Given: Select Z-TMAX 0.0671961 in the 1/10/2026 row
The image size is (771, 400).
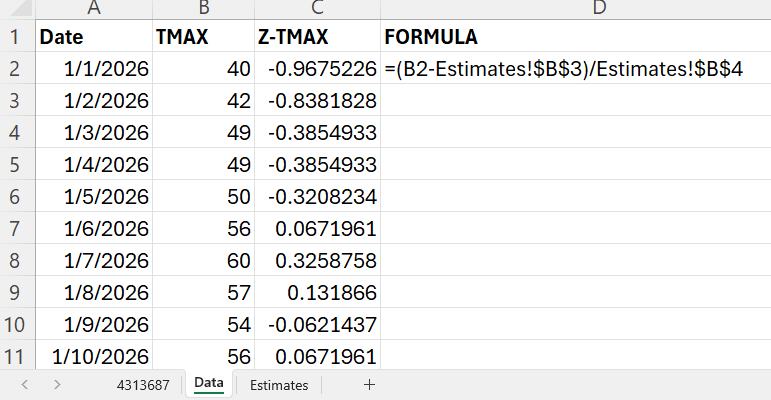Looking at the screenshot, I should click(318, 355).
